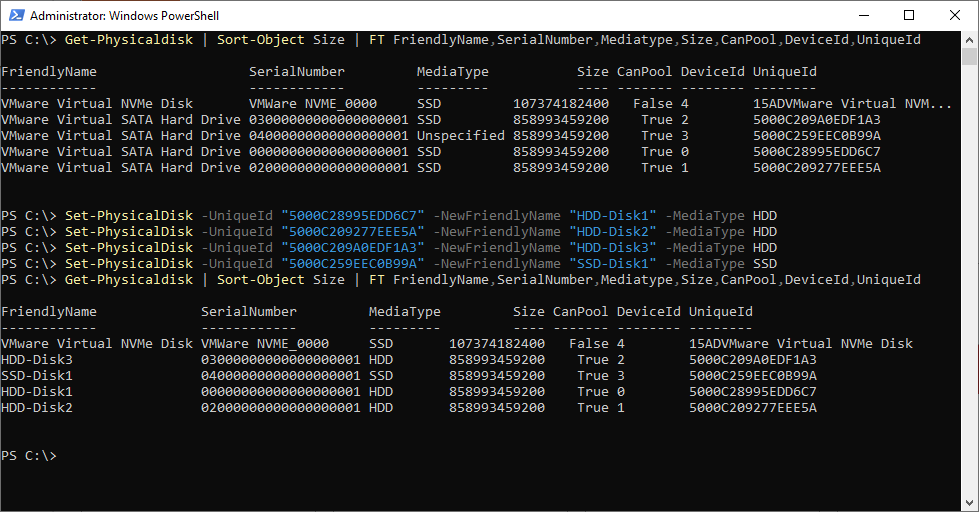Click quoted "5000C259EEC0B99A" in the Set-PhysicalDisk command
This screenshot has width=979, height=512.
click(x=353, y=263)
